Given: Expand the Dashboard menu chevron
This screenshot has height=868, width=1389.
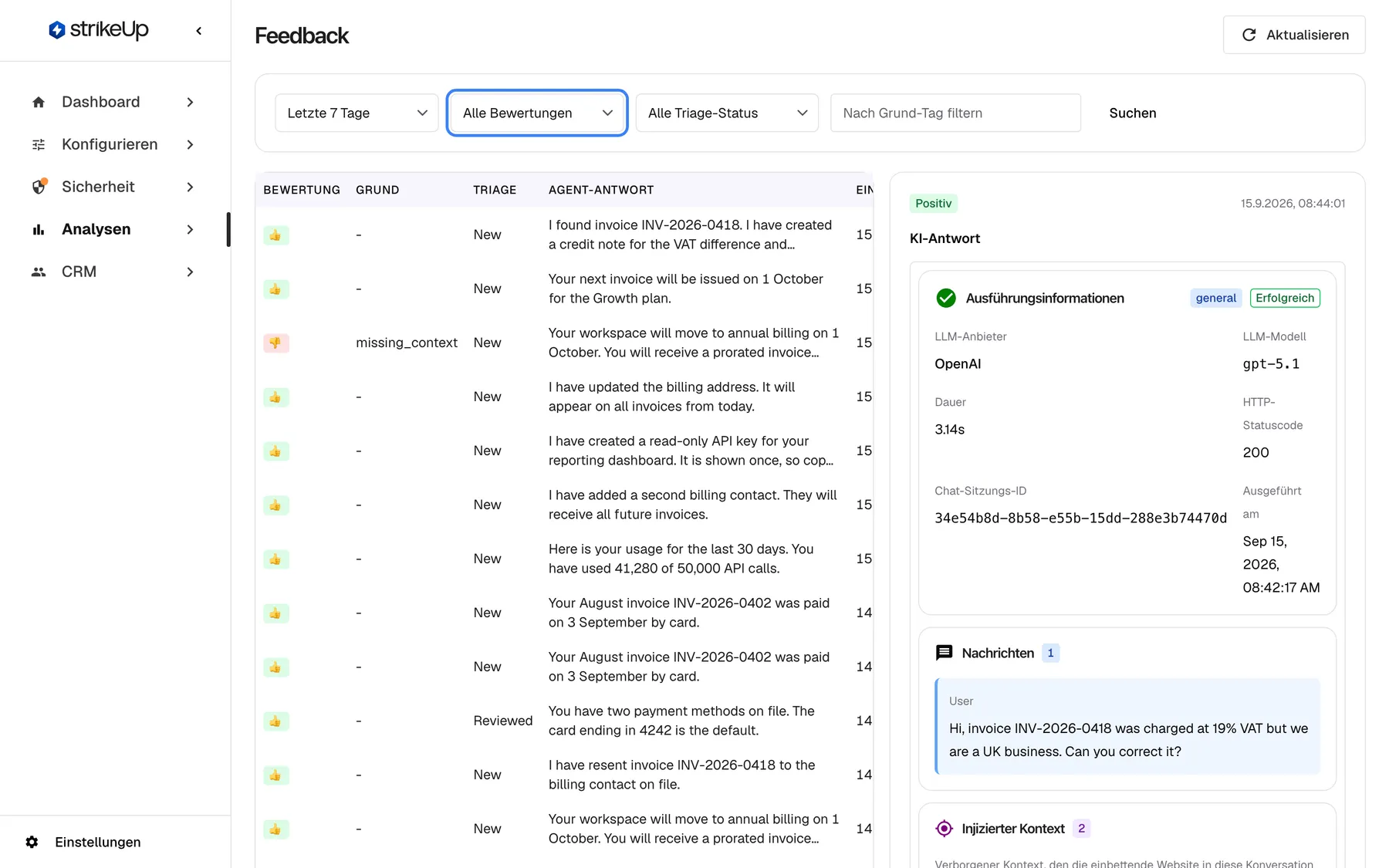Looking at the screenshot, I should [190, 102].
